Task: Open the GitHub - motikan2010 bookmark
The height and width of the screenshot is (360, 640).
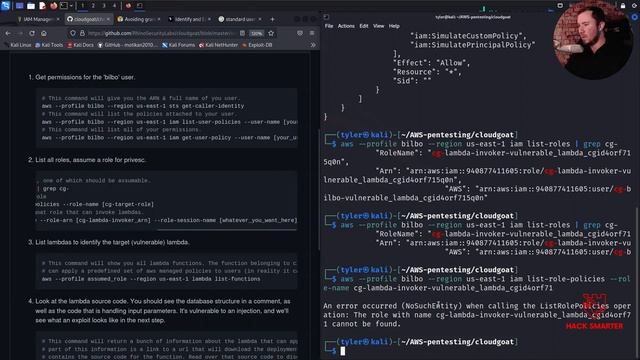Action: pyautogui.click(x=127, y=45)
